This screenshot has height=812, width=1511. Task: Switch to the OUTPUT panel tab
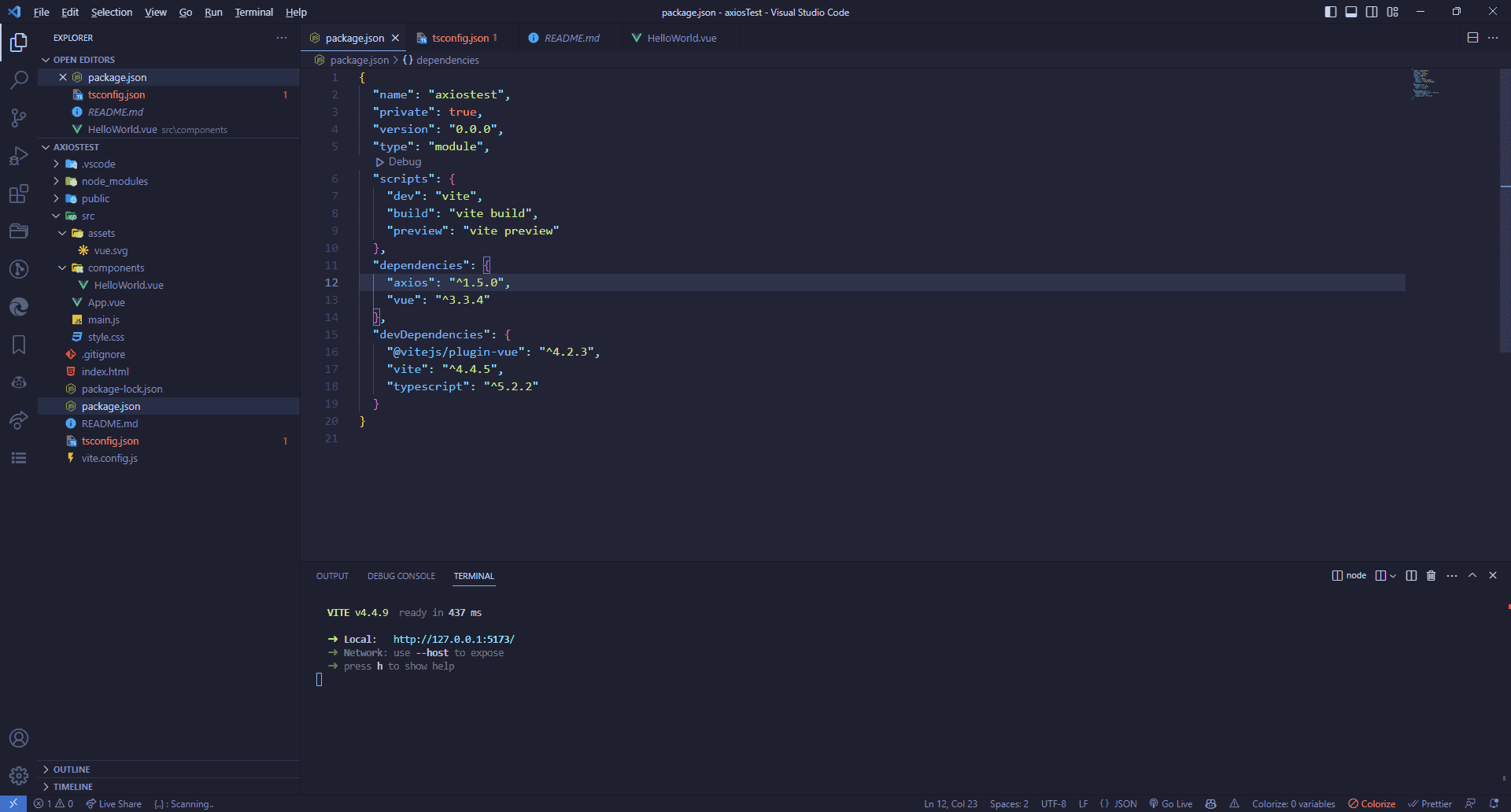332,576
